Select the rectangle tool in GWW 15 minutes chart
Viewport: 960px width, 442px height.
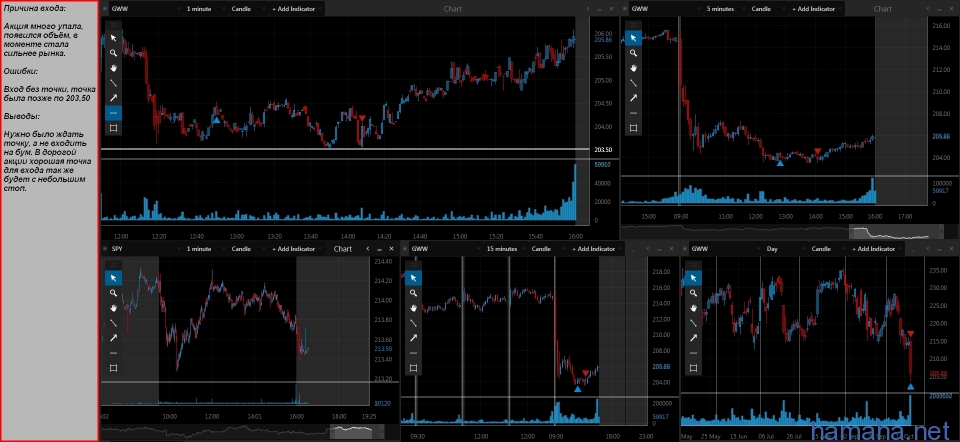[413, 368]
